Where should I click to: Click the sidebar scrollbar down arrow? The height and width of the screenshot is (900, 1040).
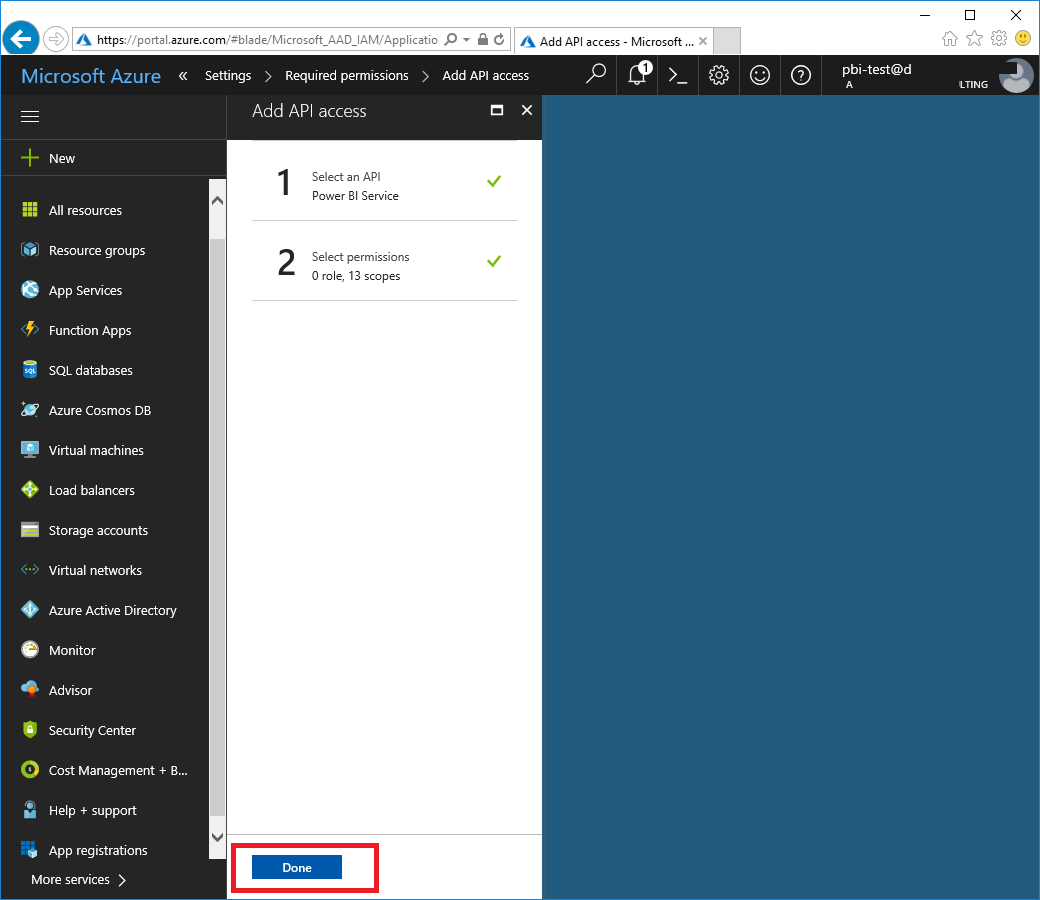217,837
